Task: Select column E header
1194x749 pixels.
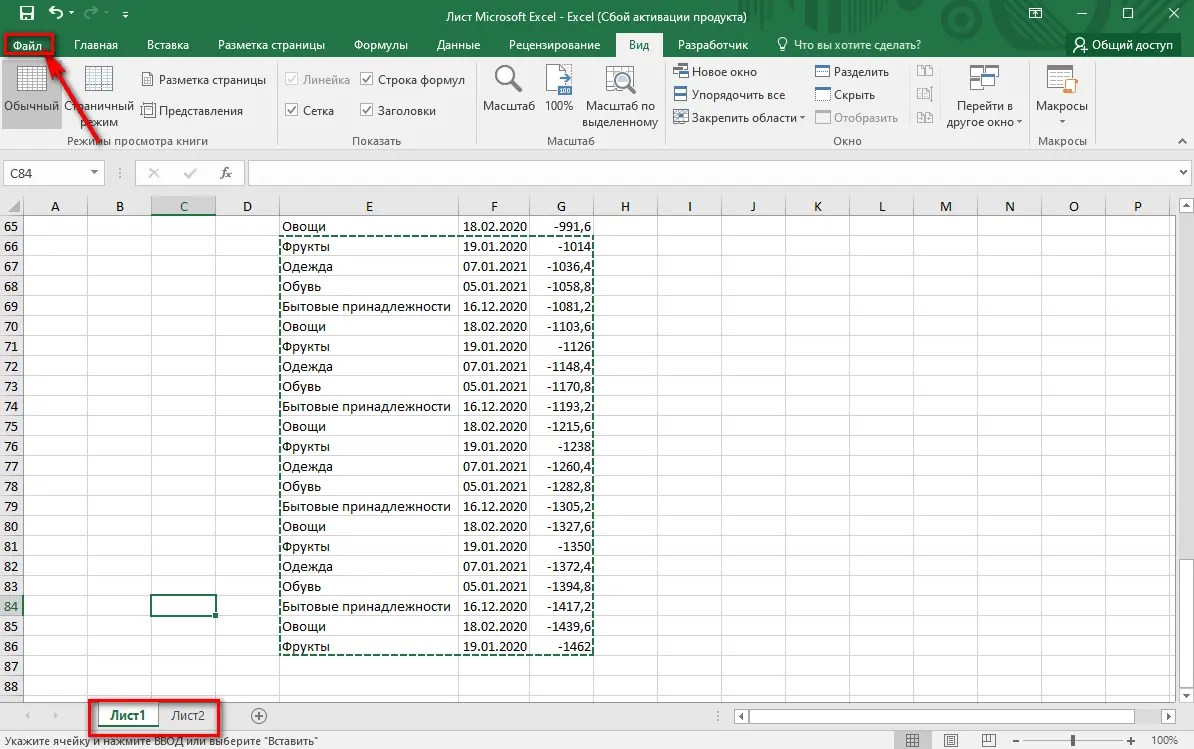Action: [369, 206]
